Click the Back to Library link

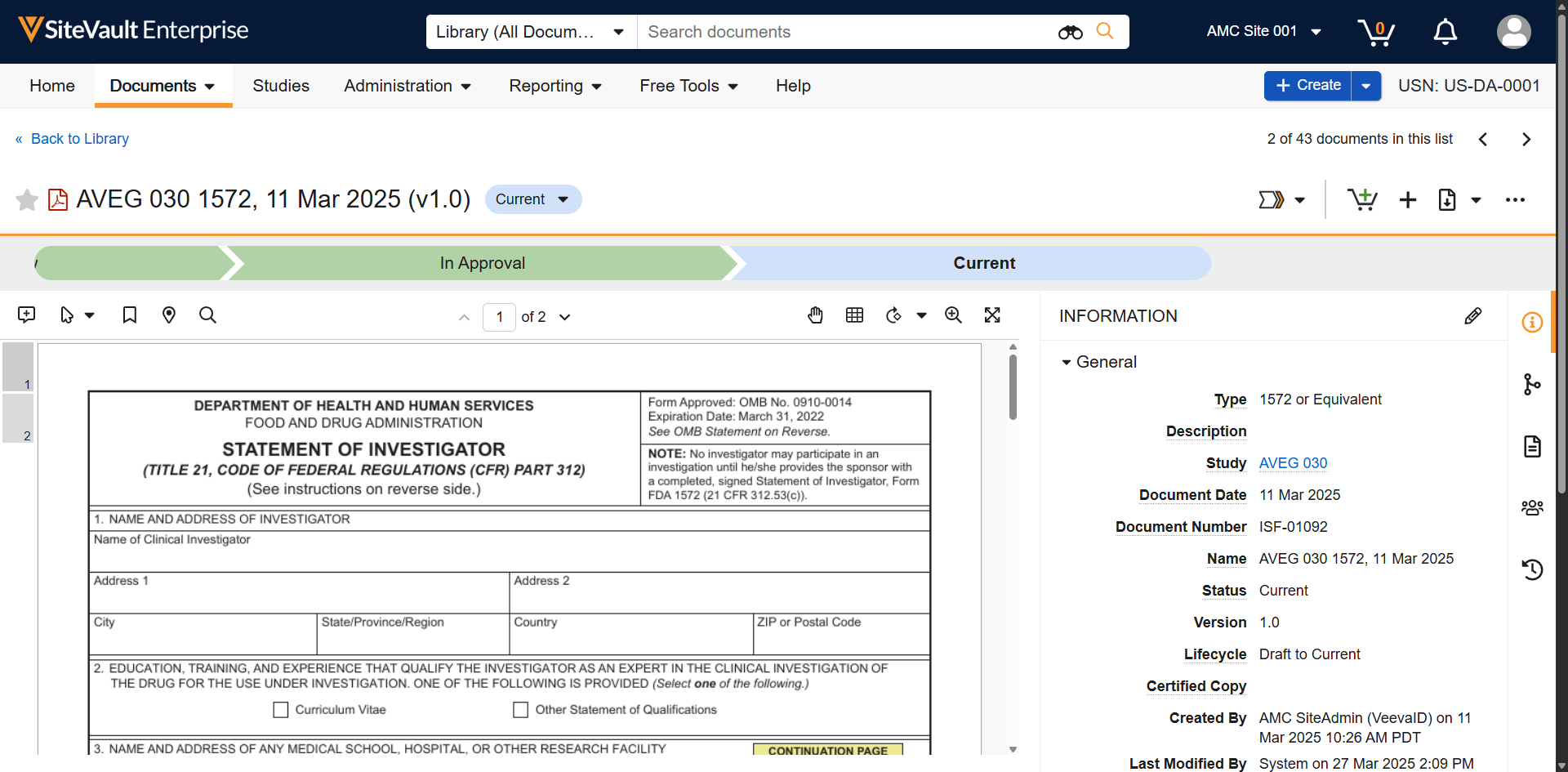pyautogui.click(x=79, y=139)
